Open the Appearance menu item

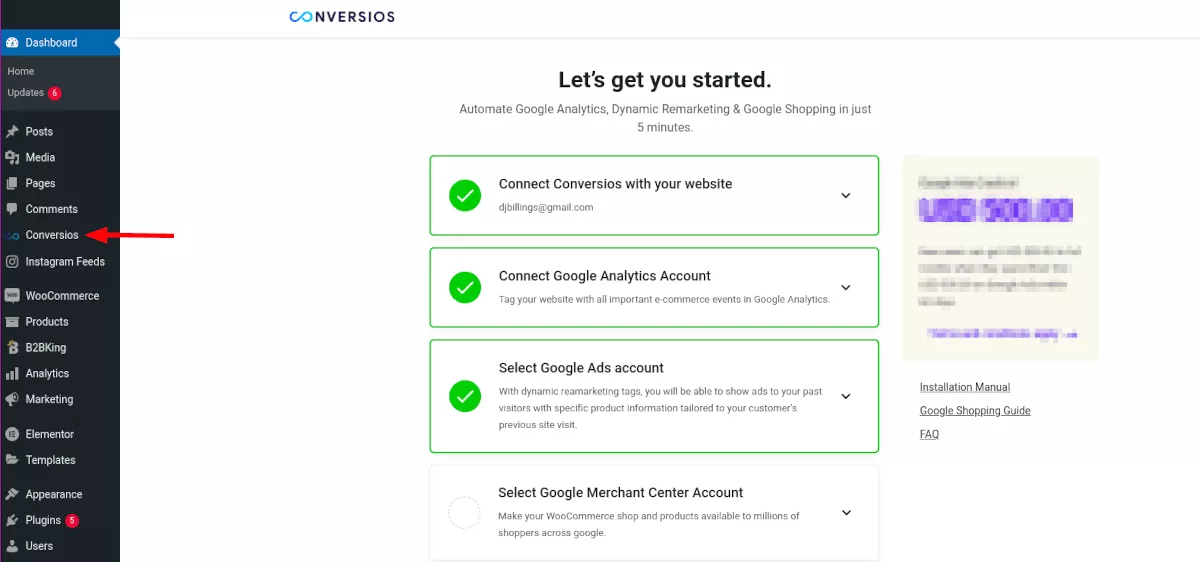(x=54, y=495)
